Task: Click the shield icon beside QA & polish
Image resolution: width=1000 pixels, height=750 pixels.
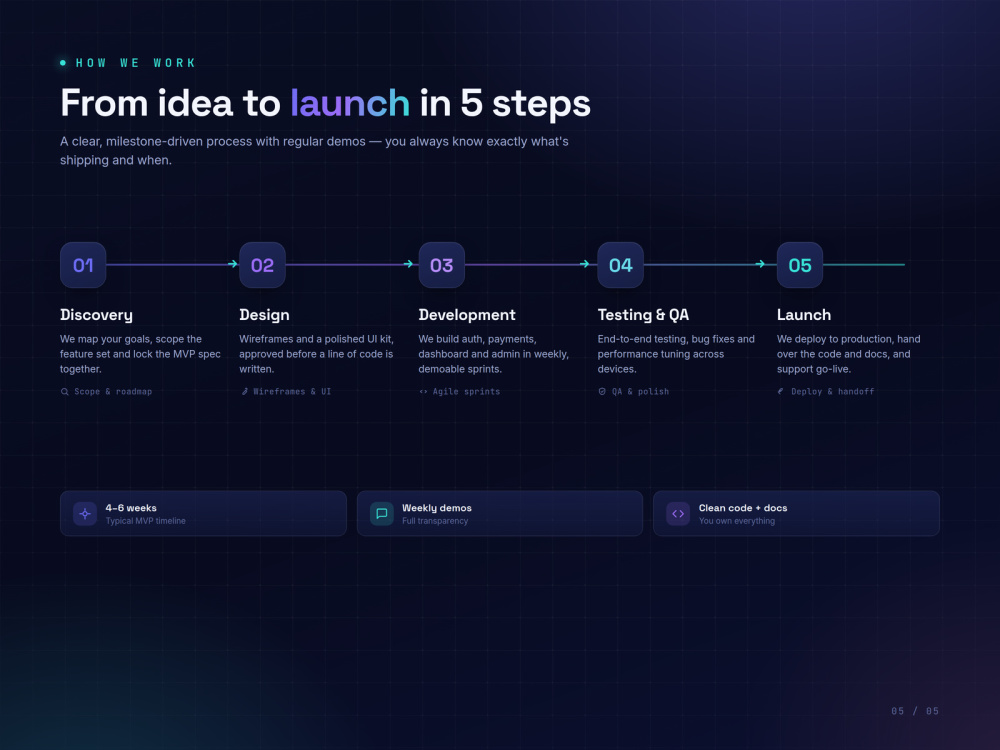Action: (602, 392)
